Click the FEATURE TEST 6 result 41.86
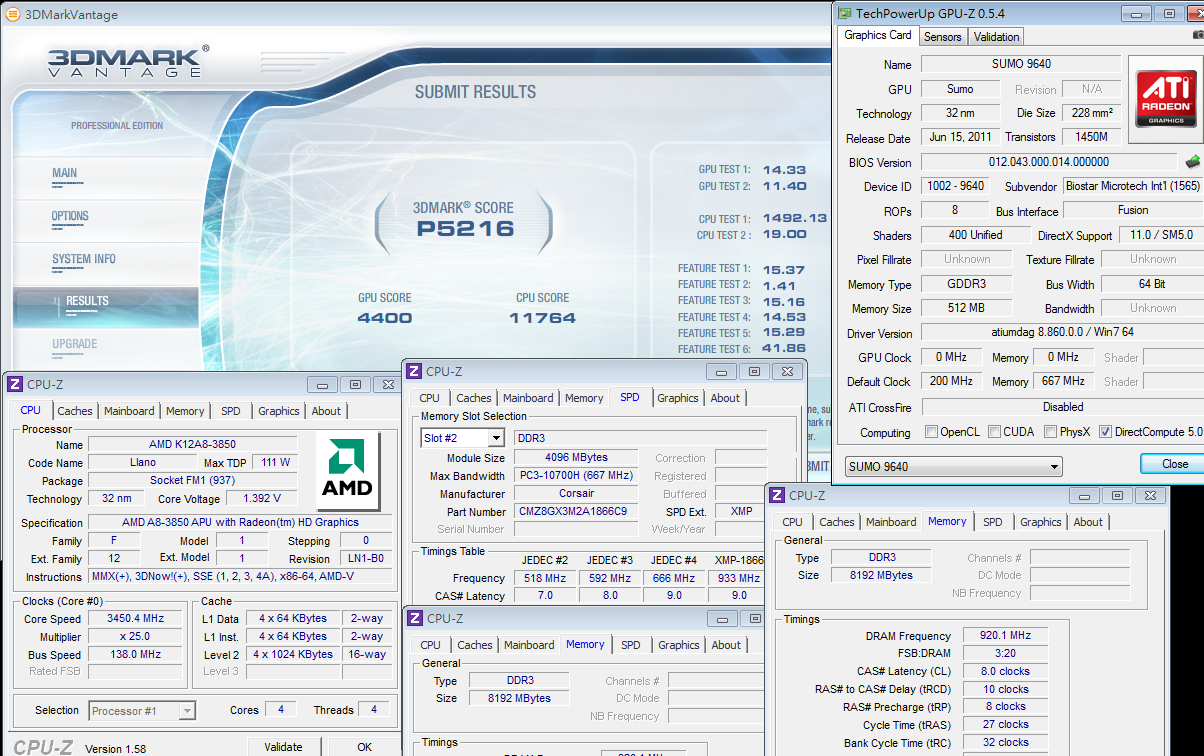This screenshot has width=1204, height=756. (x=784, y=349)
